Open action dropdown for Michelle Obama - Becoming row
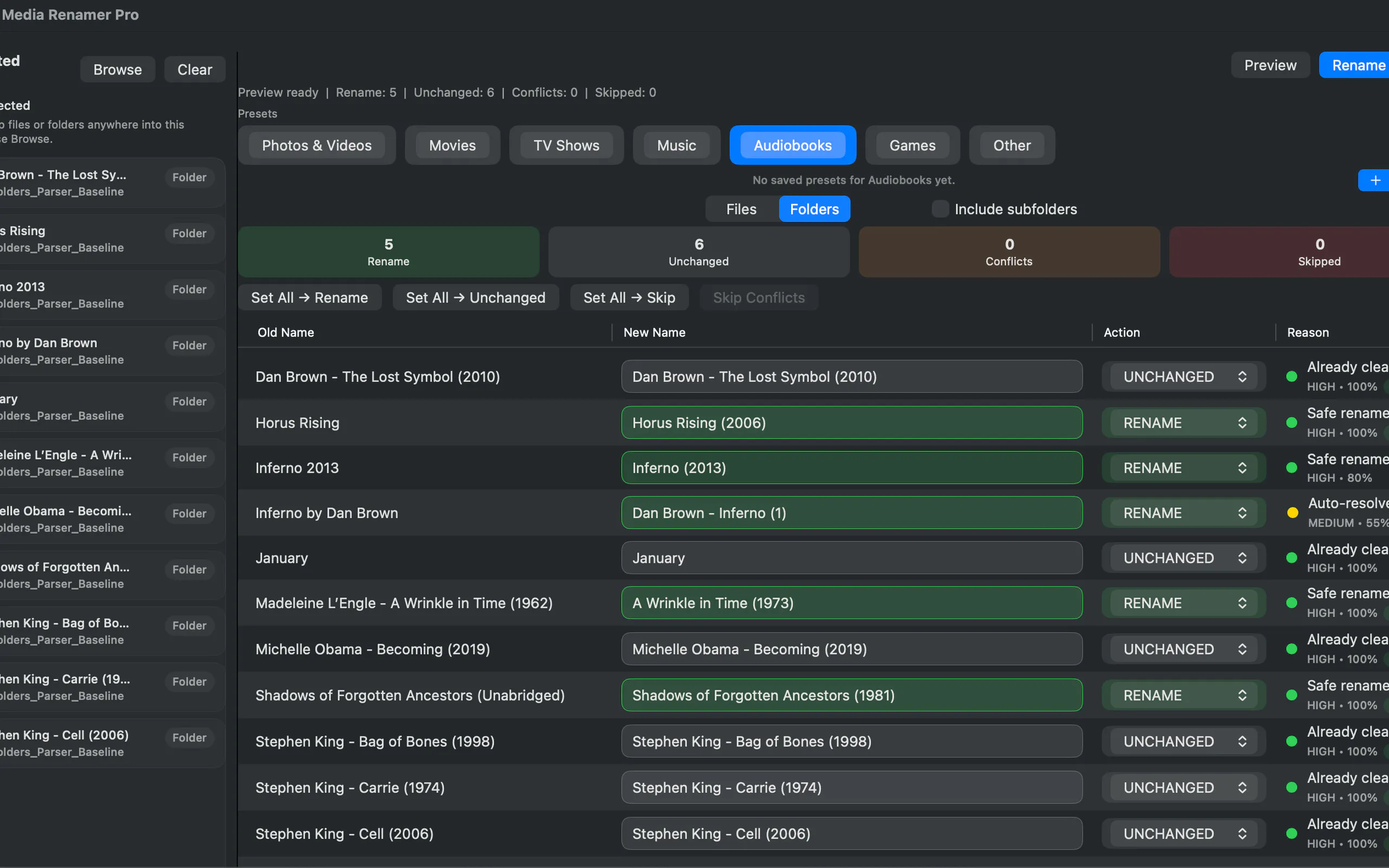1389x868 pixels. [1183, 649]
